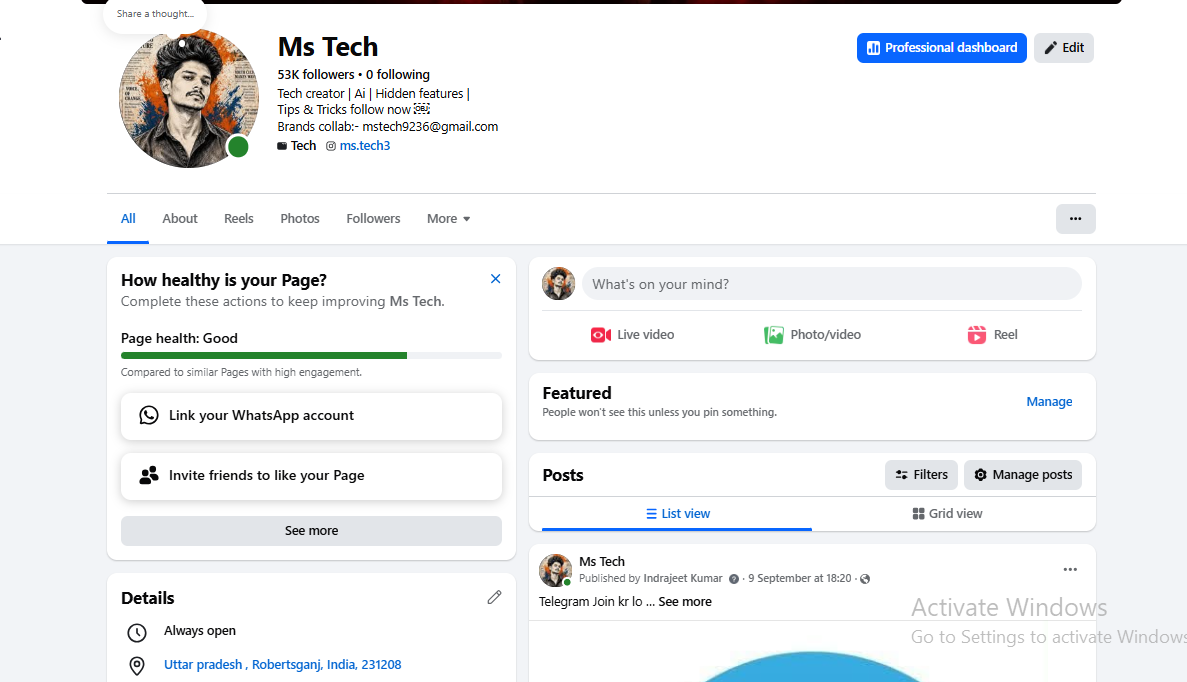Click the Ms Tech name in health card
Screen dimensions: 1187x682
point(416,301)
